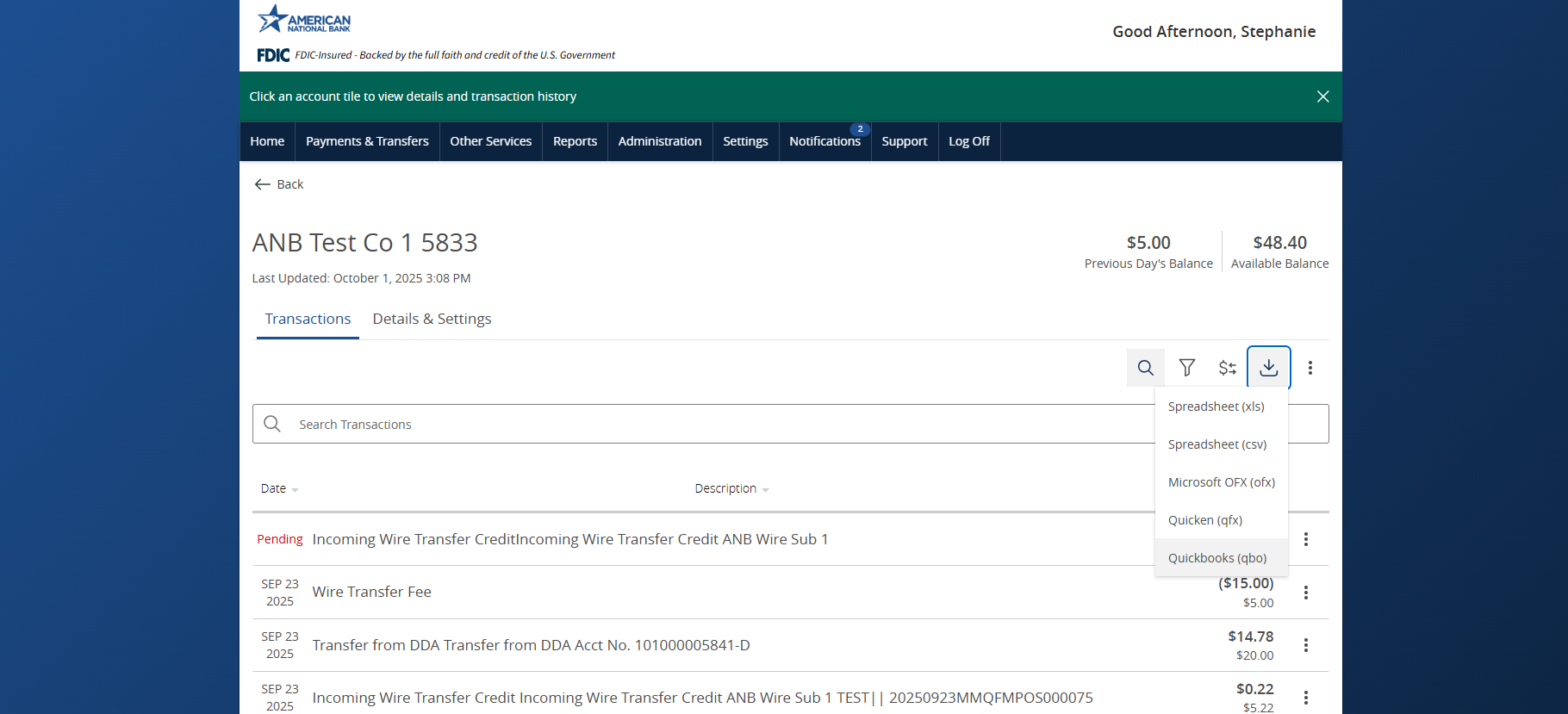Select Spreadsheet (xls) export format
This screenshot has width=1568, height=714.
click(x=1216, y=407)
